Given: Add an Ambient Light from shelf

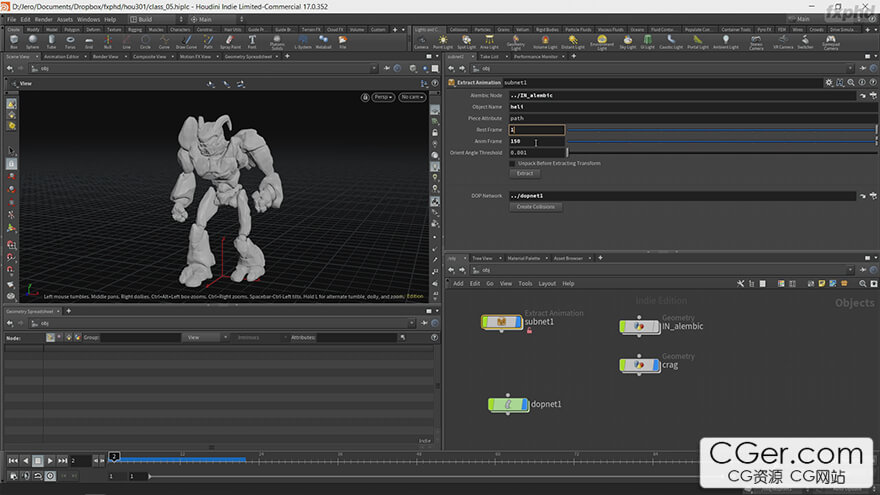Looking at the screenshot, I should (726, 42).
